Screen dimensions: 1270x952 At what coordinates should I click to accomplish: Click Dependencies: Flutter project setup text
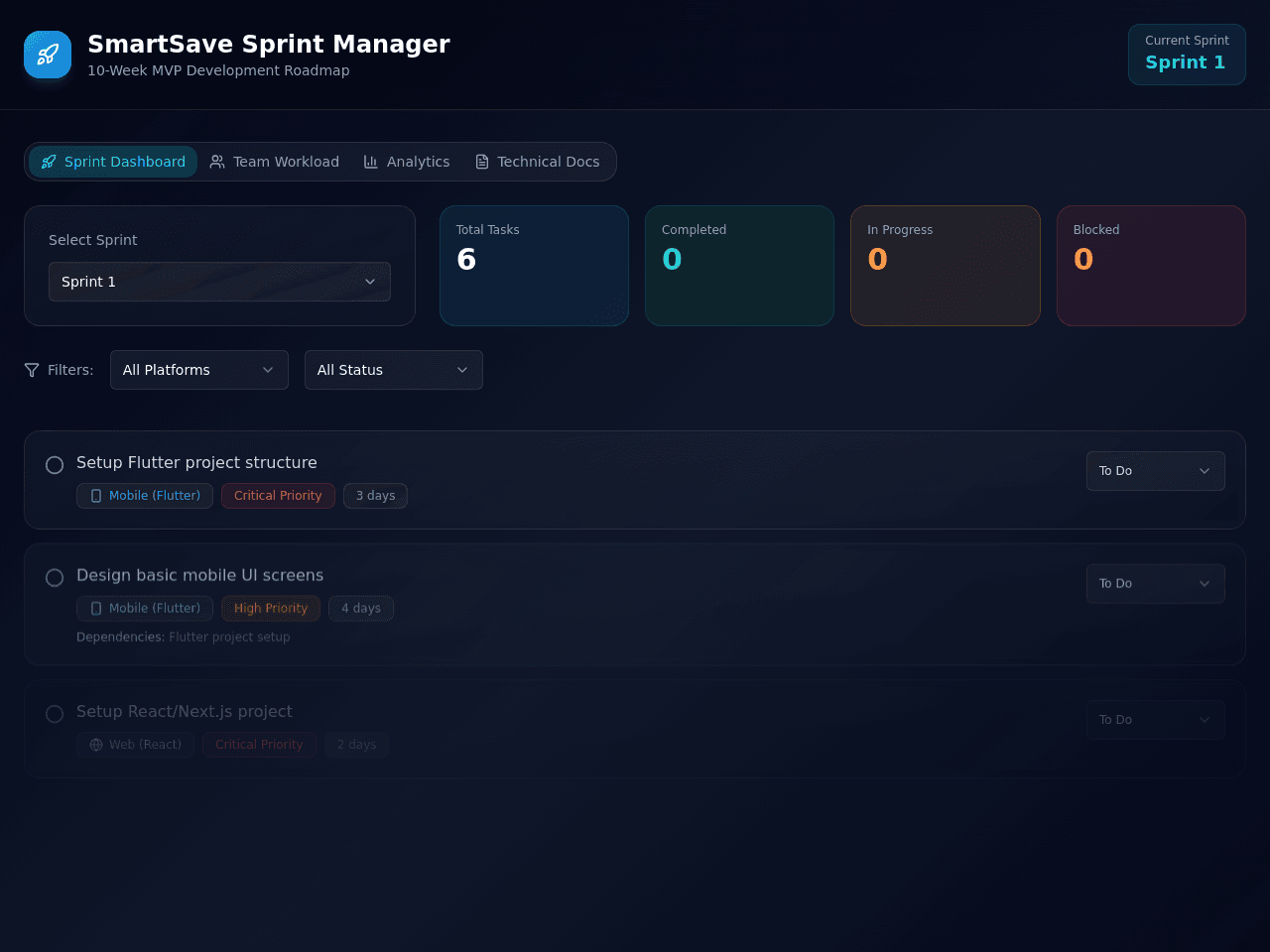tap(184, 638)
